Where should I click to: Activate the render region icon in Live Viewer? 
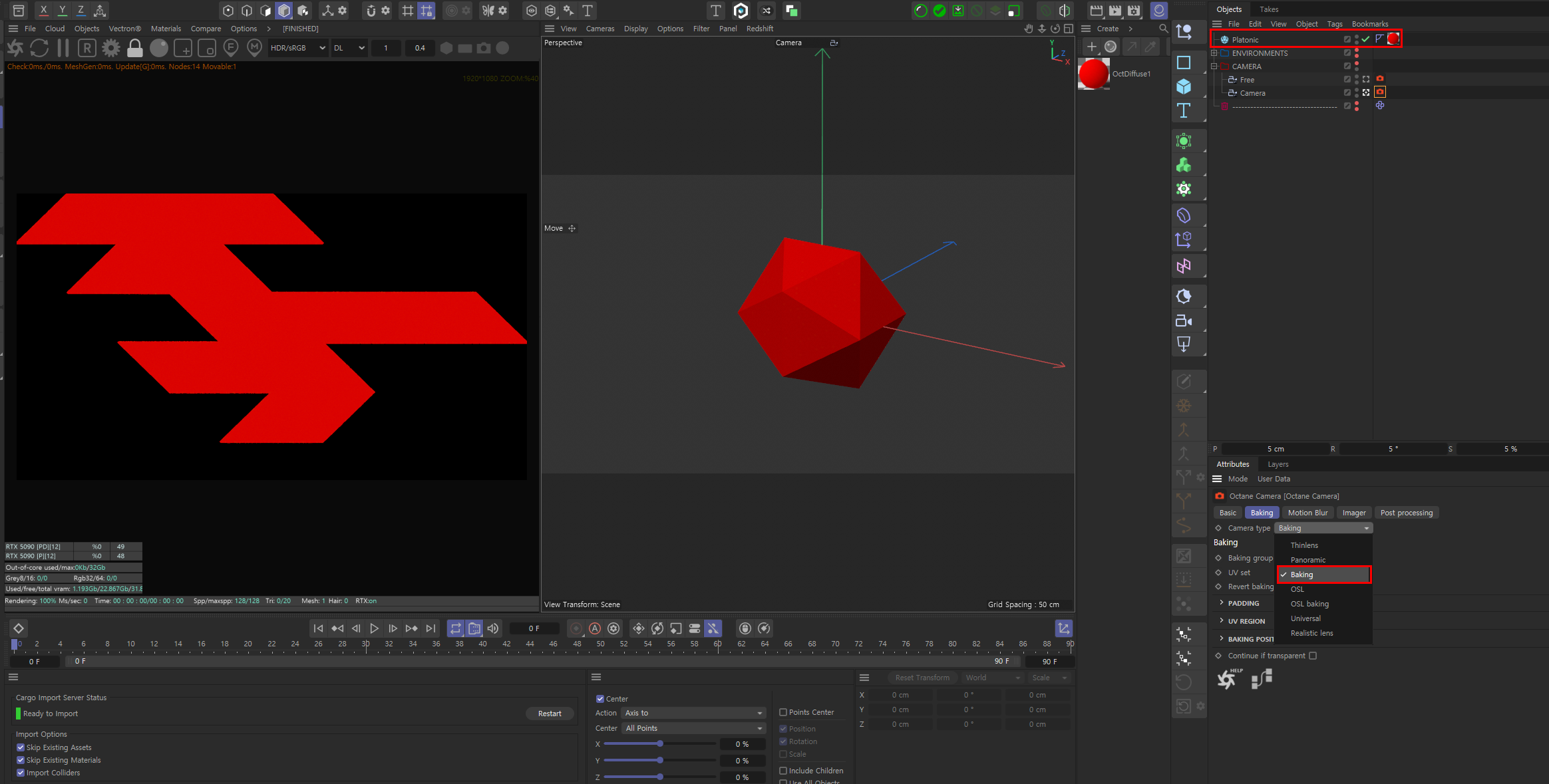click(183, 48)
